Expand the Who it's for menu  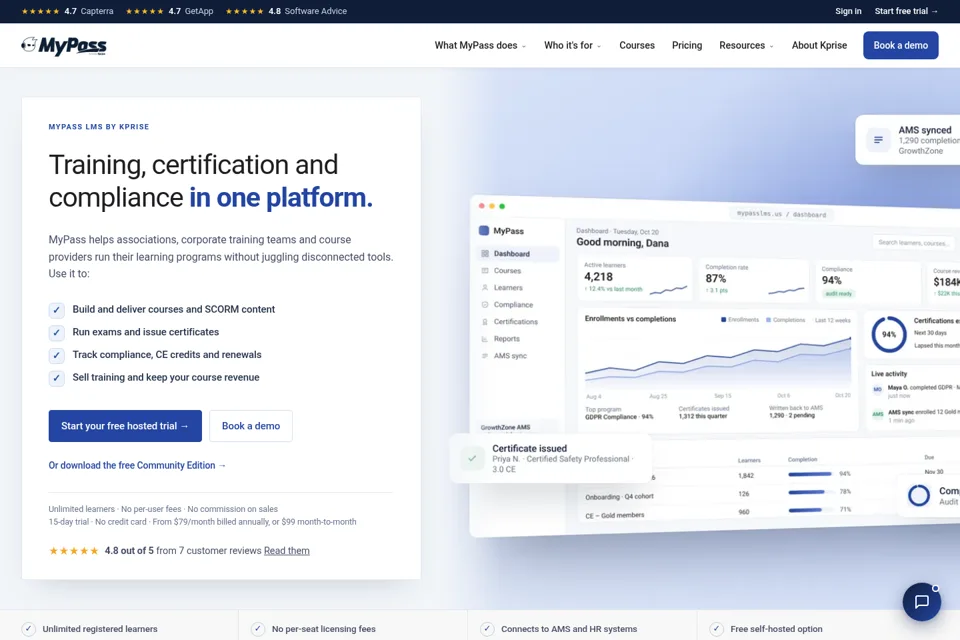572,45
